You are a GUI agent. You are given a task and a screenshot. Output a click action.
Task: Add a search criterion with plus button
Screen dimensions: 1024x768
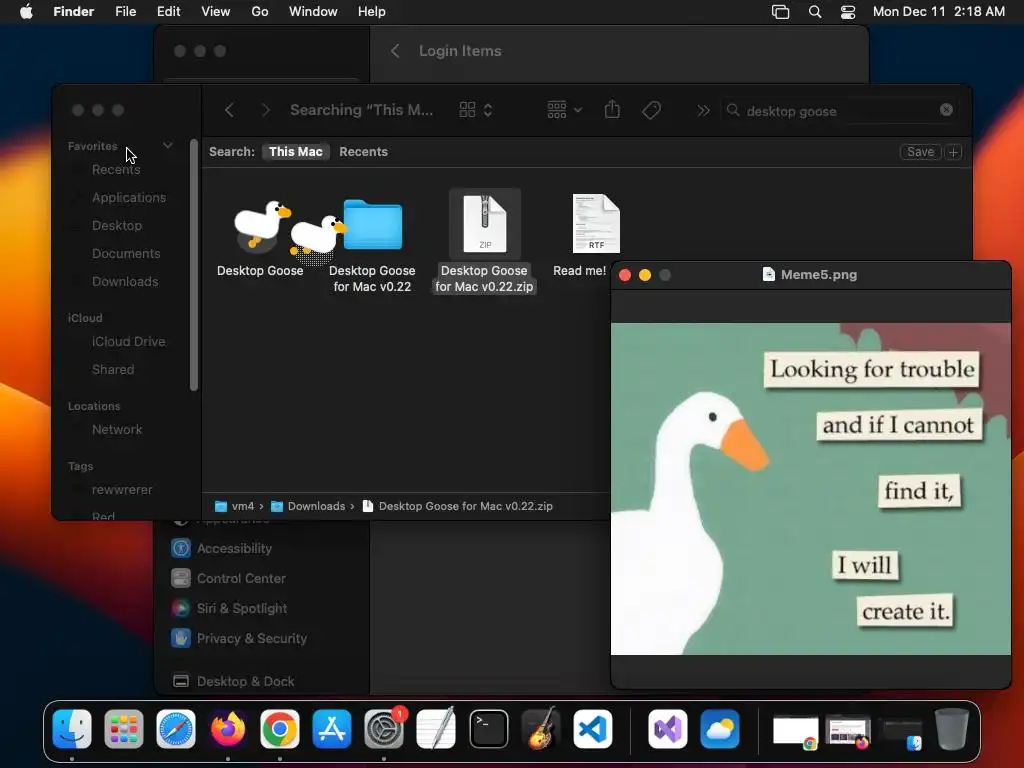point(953,152)
